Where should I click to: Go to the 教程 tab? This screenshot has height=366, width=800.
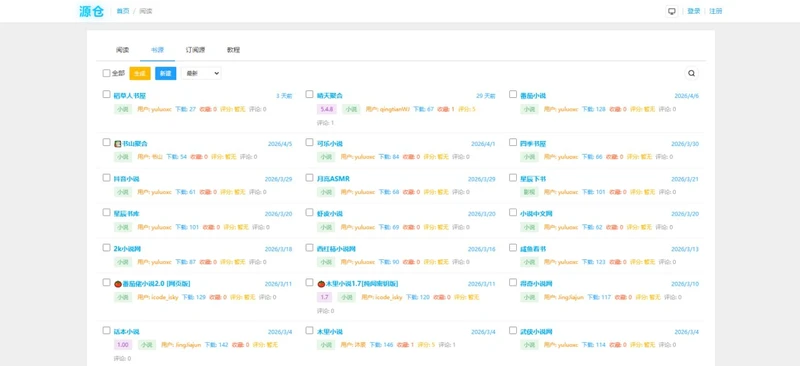pyautogui.click(x=233, y=50)
